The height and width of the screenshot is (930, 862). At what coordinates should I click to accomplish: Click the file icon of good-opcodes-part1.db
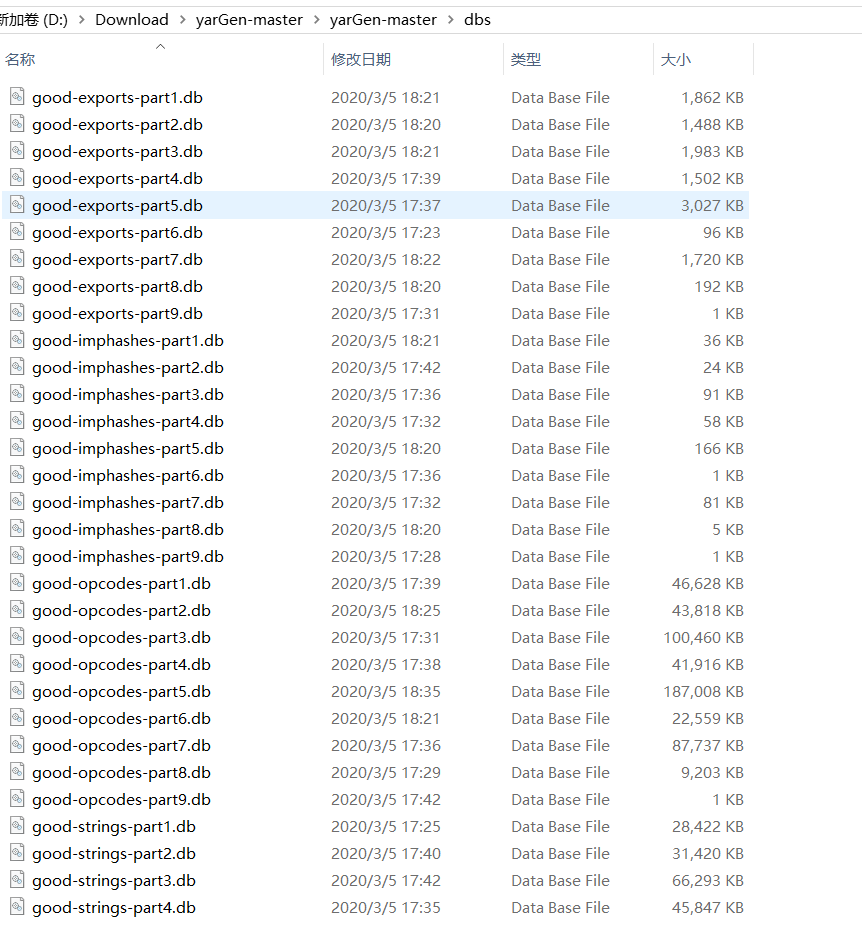[x=17, y=583]
